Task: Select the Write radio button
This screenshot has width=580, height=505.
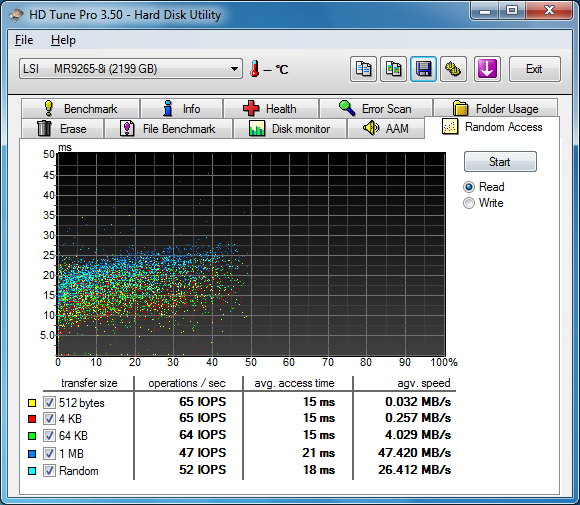Action: [469, 203]
